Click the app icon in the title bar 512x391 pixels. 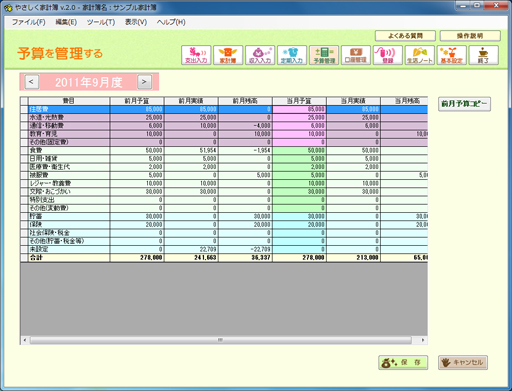(x=8, y=7)
